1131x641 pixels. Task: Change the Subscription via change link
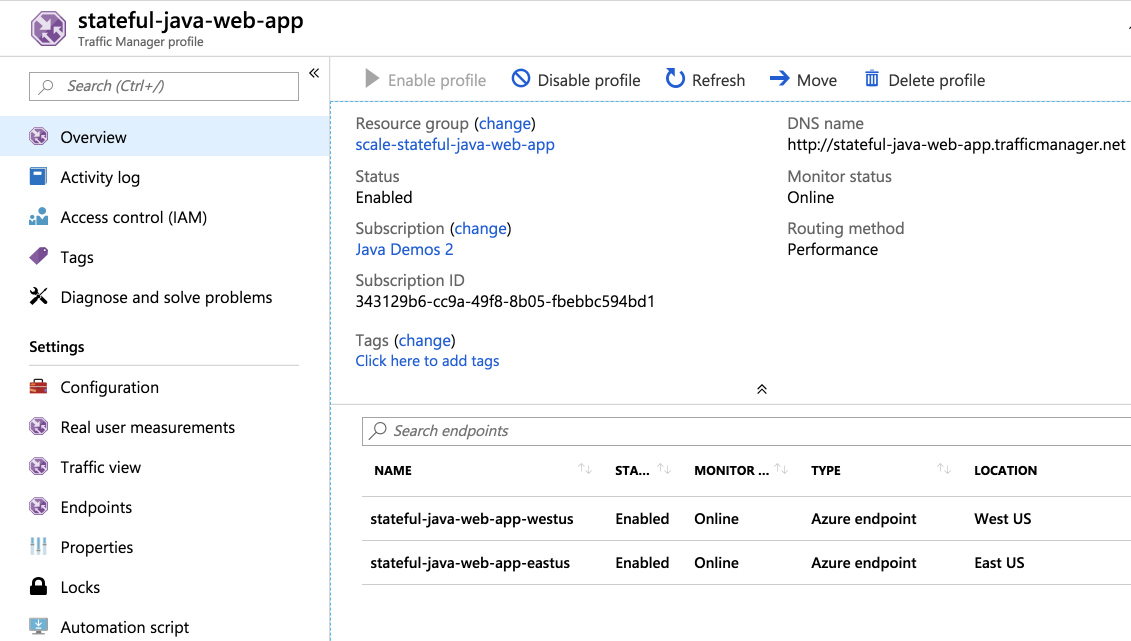(480, 229)
